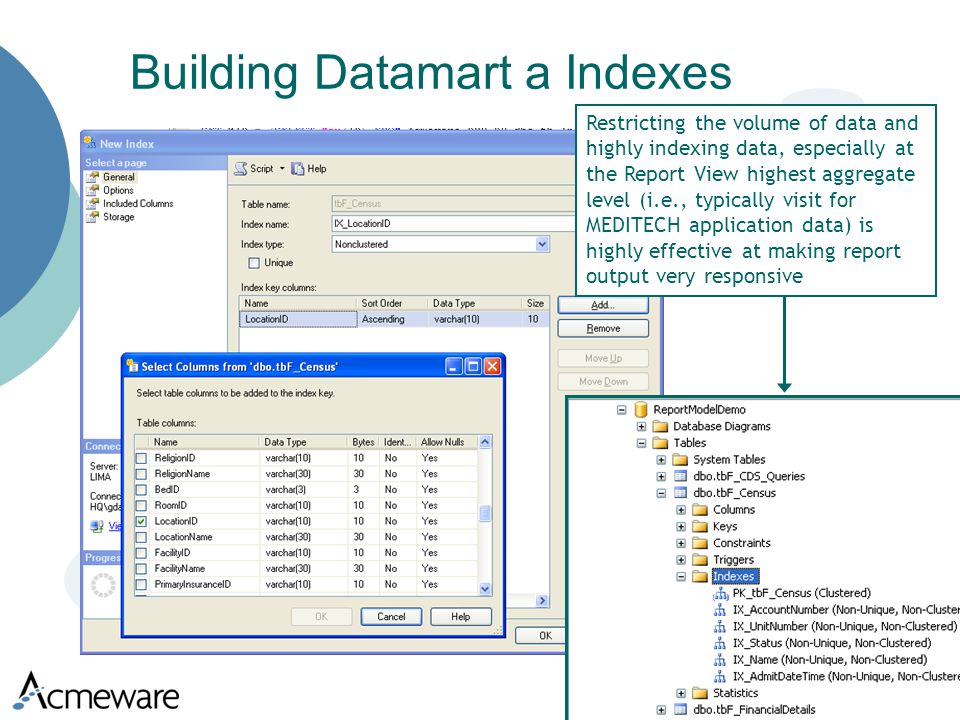The height and width of the screenshot is (720, 960).
Task: Click the IX_Name index icon
Action: coord(720,660)
